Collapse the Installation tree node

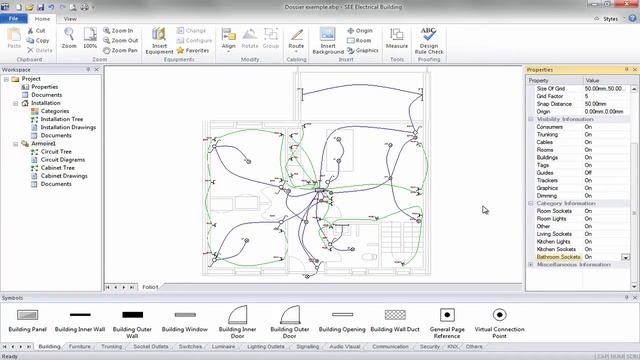[x=16, y=103]
